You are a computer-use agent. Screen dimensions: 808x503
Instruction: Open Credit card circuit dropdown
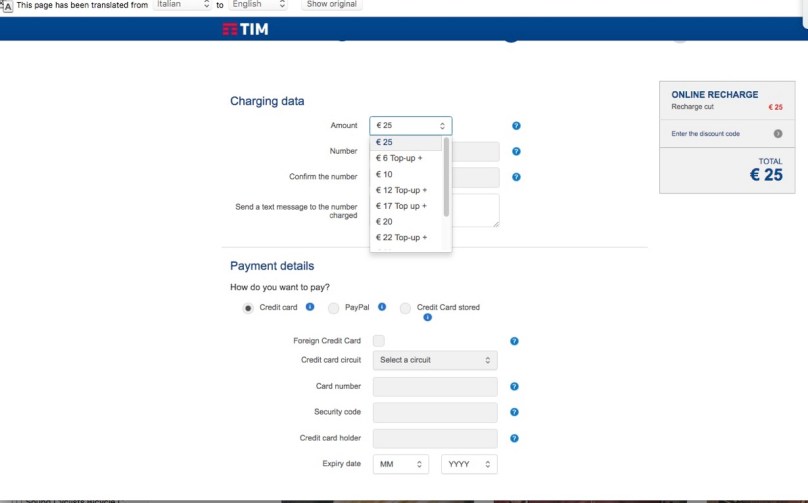click(x=435, y=360)
